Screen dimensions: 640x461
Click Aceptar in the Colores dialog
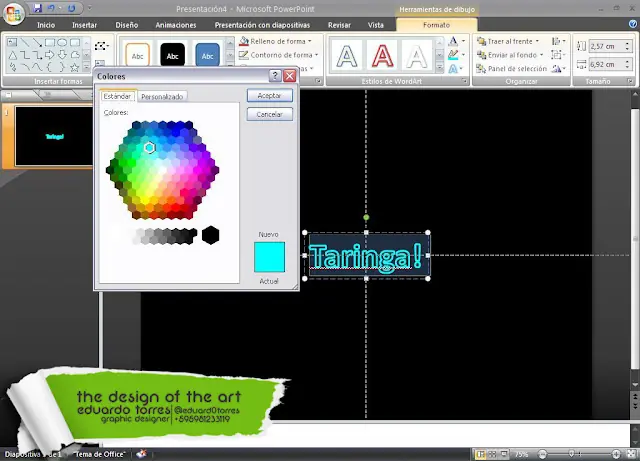269,96
